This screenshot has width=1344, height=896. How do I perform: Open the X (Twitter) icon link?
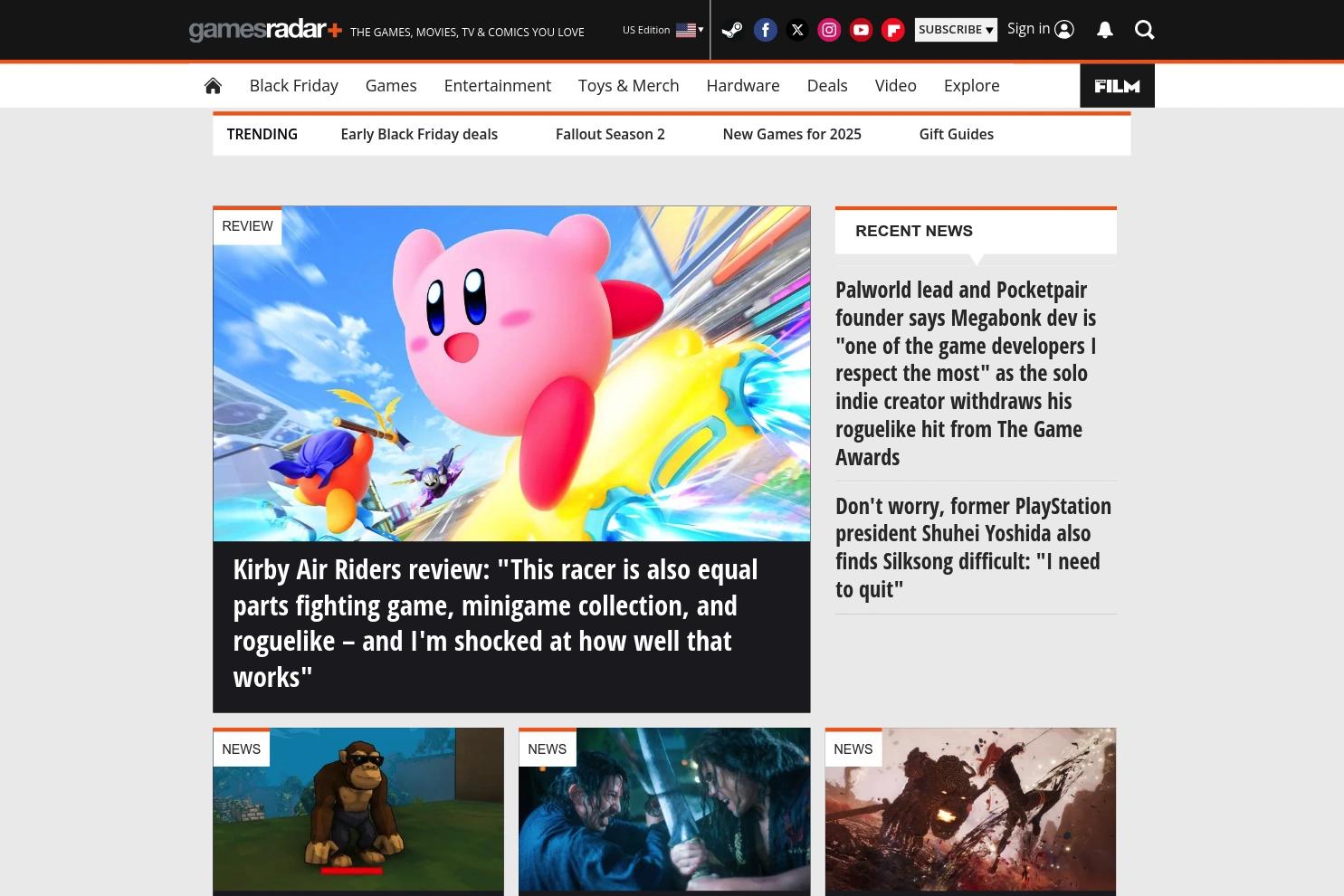[x=797, y=30]
